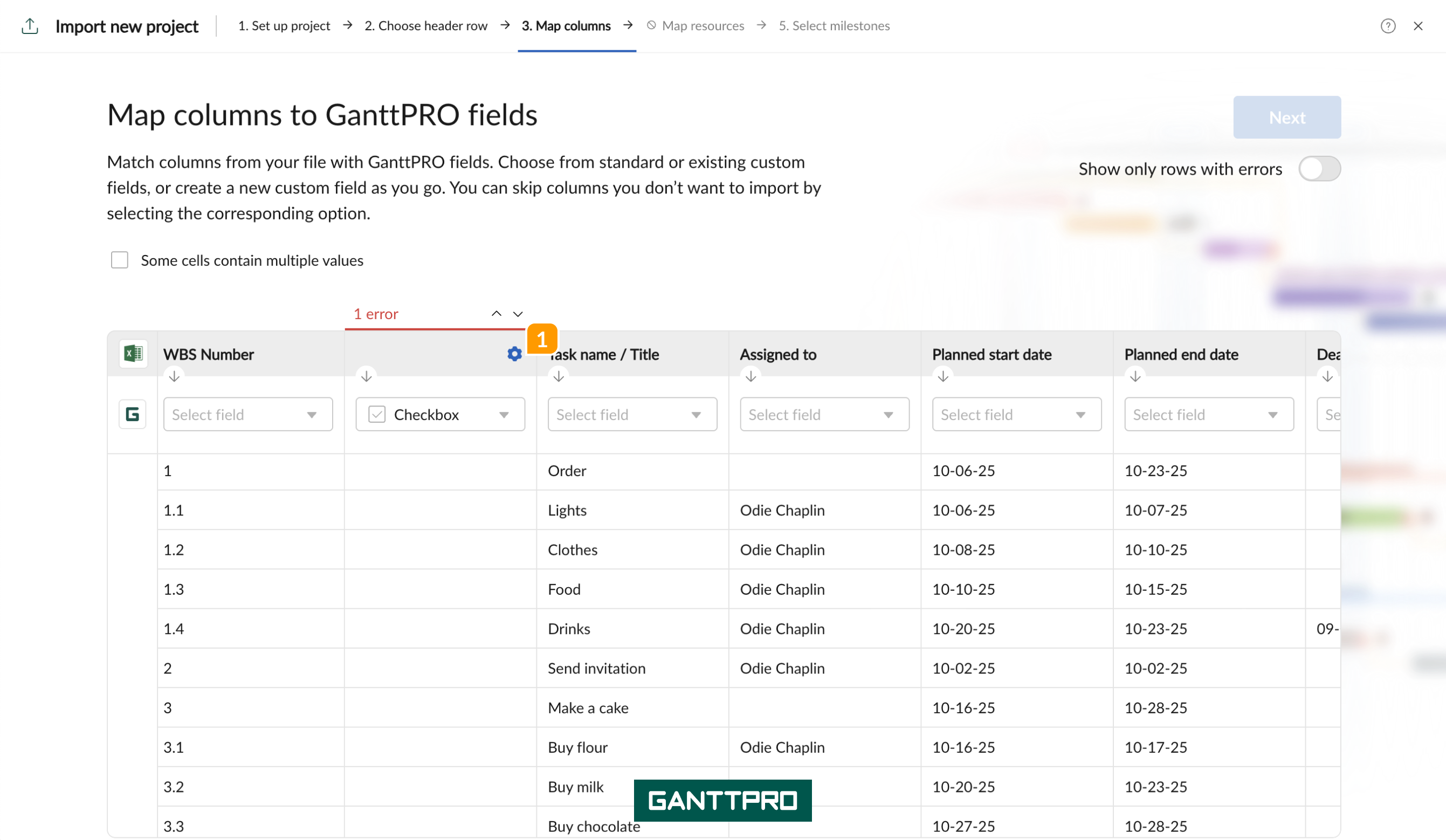This screenshot has height=840, width=1446.
Task: Click the blue gear settings icon in column header
Action: point(514,354)
